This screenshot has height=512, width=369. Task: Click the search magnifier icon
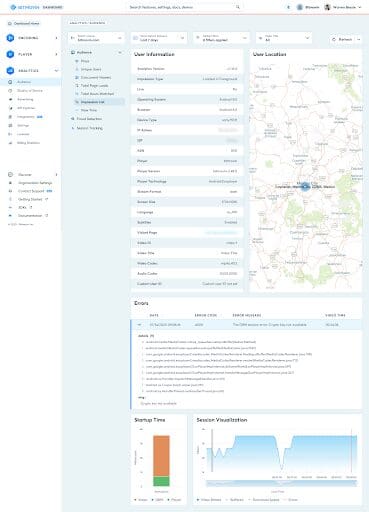(x=238, y=7)
